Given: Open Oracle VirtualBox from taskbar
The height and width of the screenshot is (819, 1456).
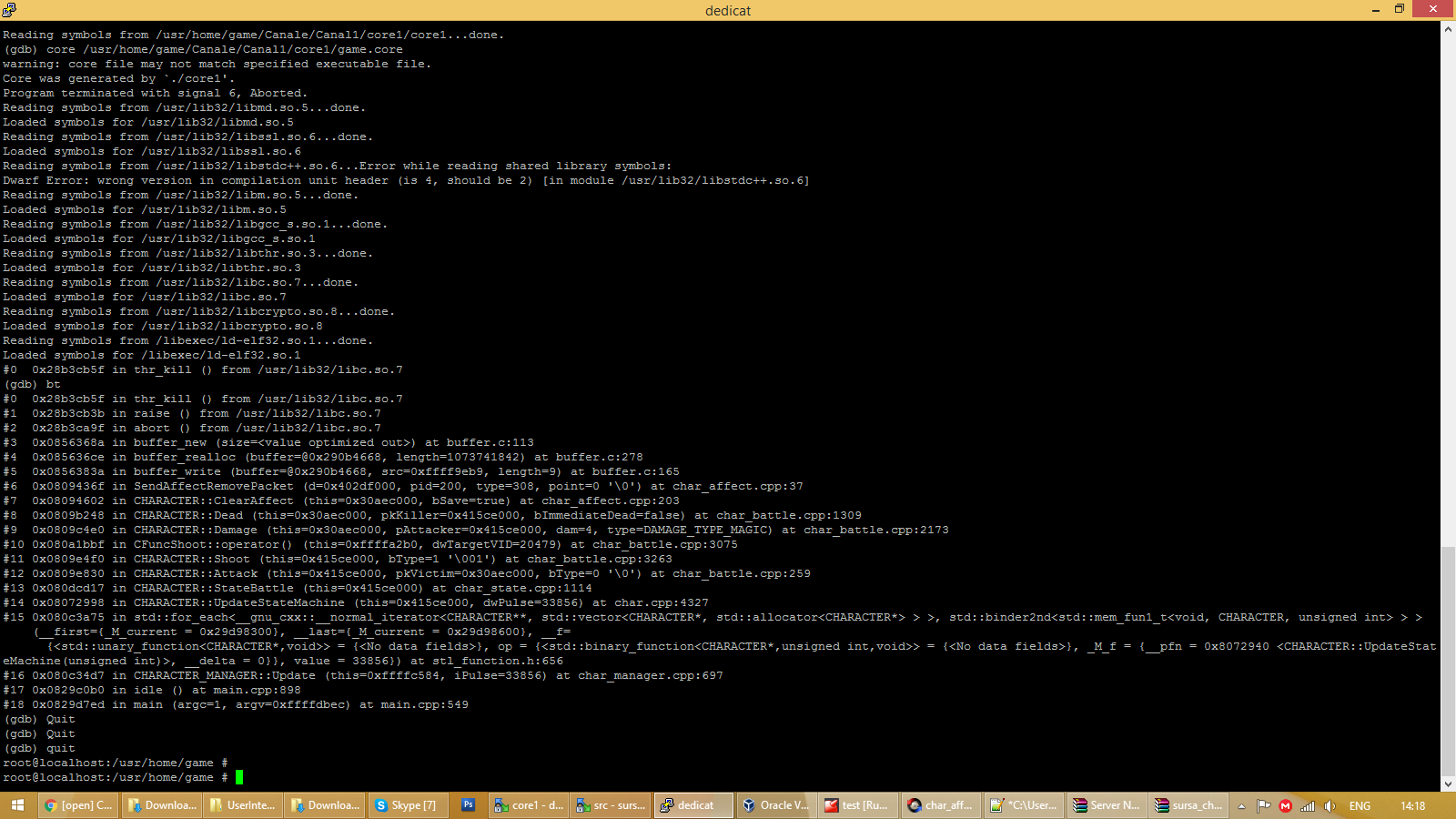Looking at the screenshot, I should 775,805.
